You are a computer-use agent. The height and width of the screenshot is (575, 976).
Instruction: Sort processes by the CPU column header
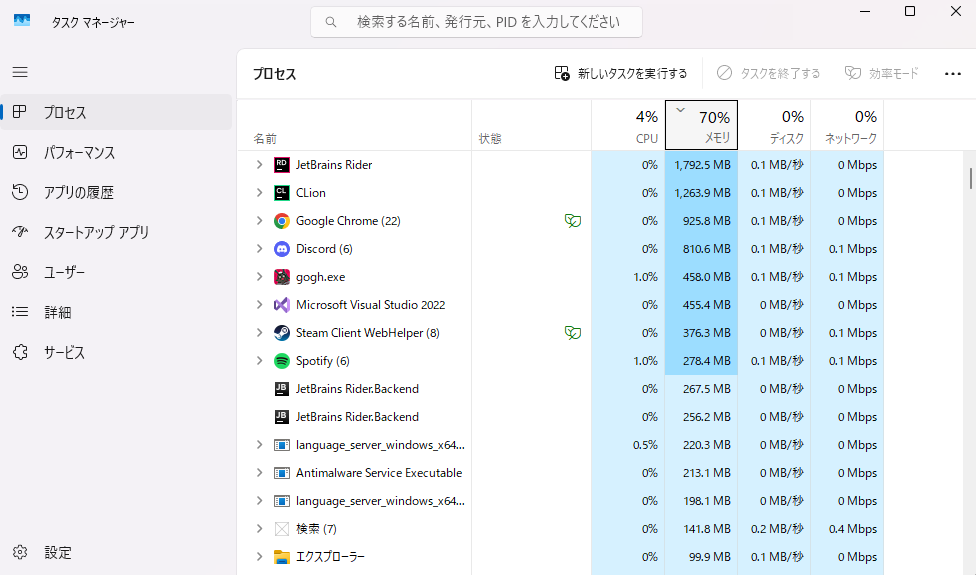tap(628, 125)
